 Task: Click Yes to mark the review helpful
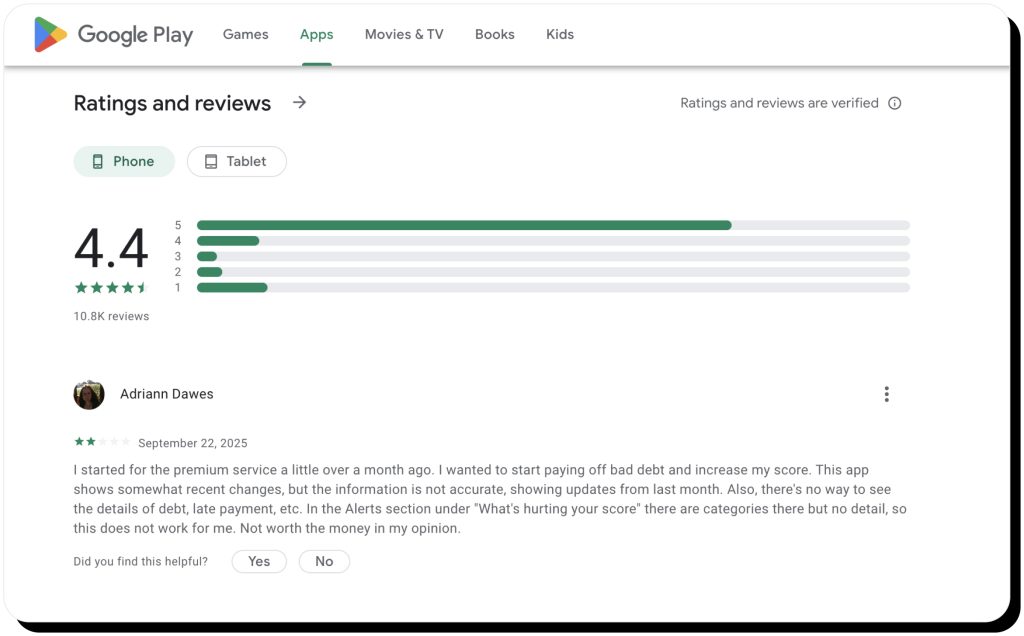click(x=258, y=561)
